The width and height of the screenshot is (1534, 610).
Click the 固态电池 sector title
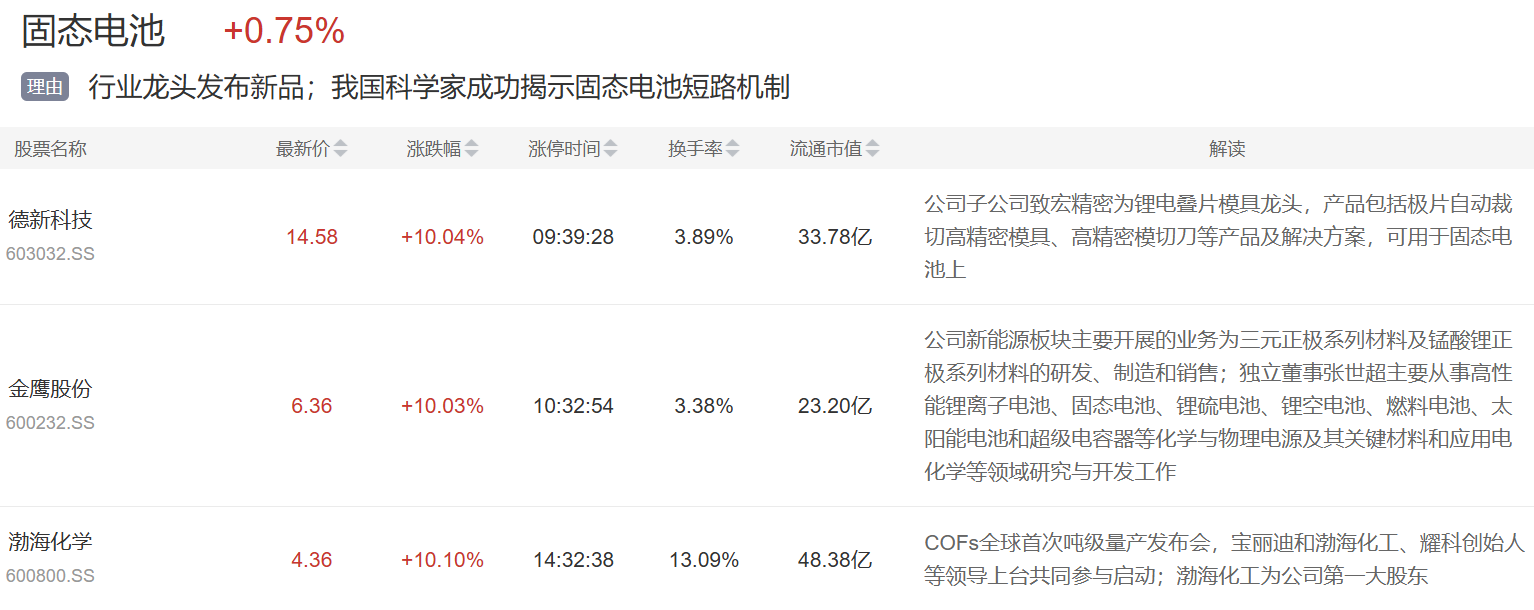pyautogui.click(x=93, y=31)
